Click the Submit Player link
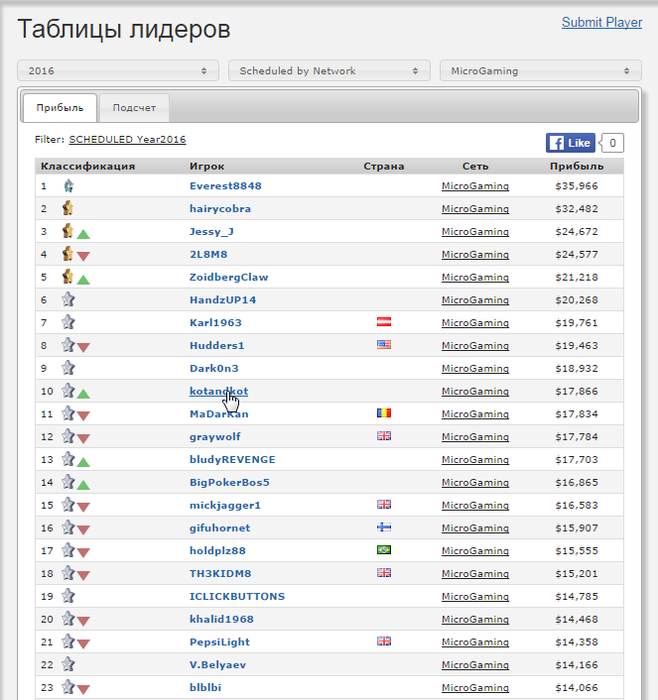The width and height of the screenshot is (658, 700). click(x=601, y=22)
